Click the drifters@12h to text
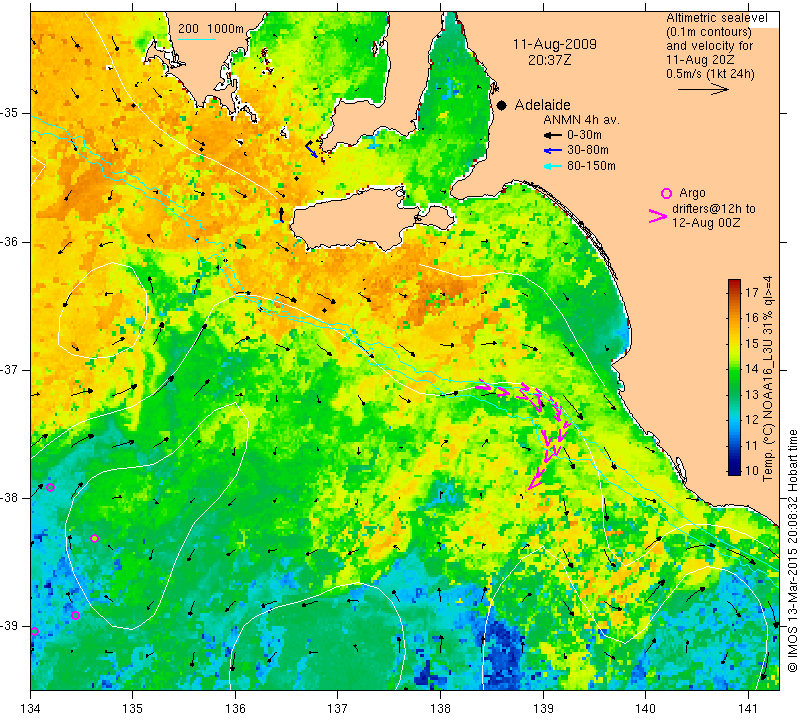This screenshot has height=720, width=800. pos(714,209)
